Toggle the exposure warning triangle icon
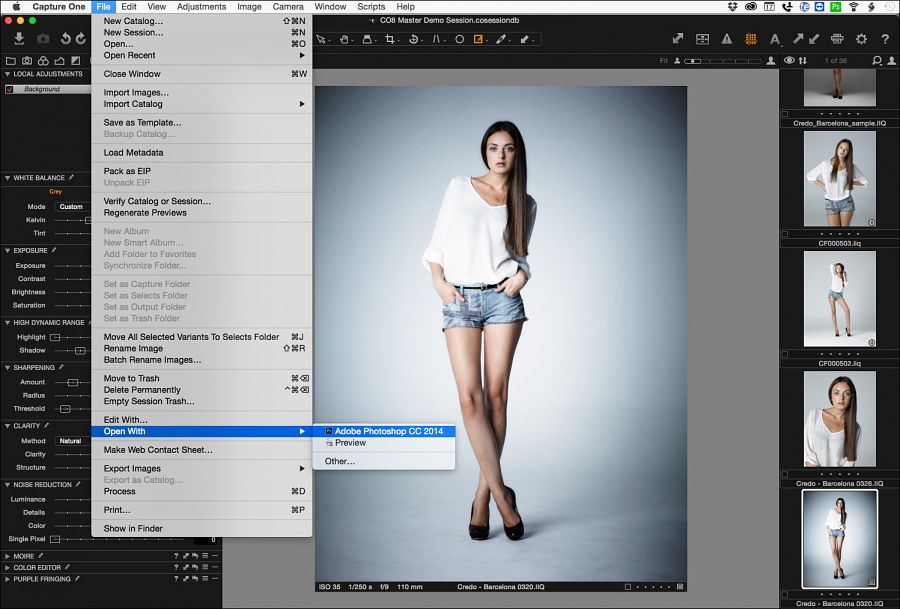This screenshot has height=609, width=900. click(x=726, y=40)
